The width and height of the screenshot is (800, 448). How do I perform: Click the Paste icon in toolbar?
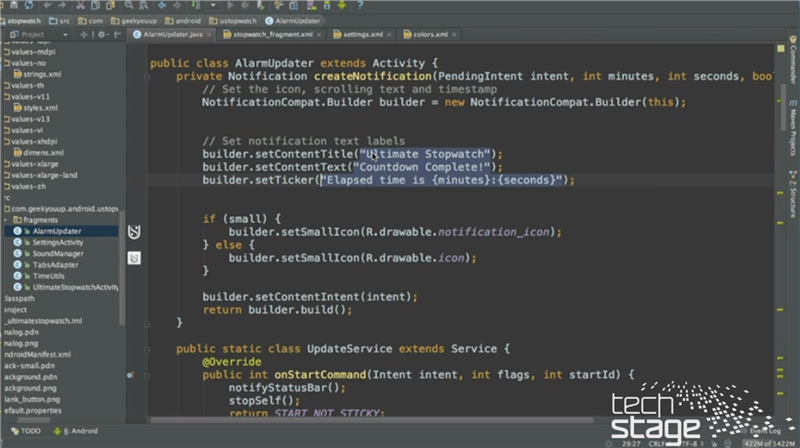[x=110, y=5]
